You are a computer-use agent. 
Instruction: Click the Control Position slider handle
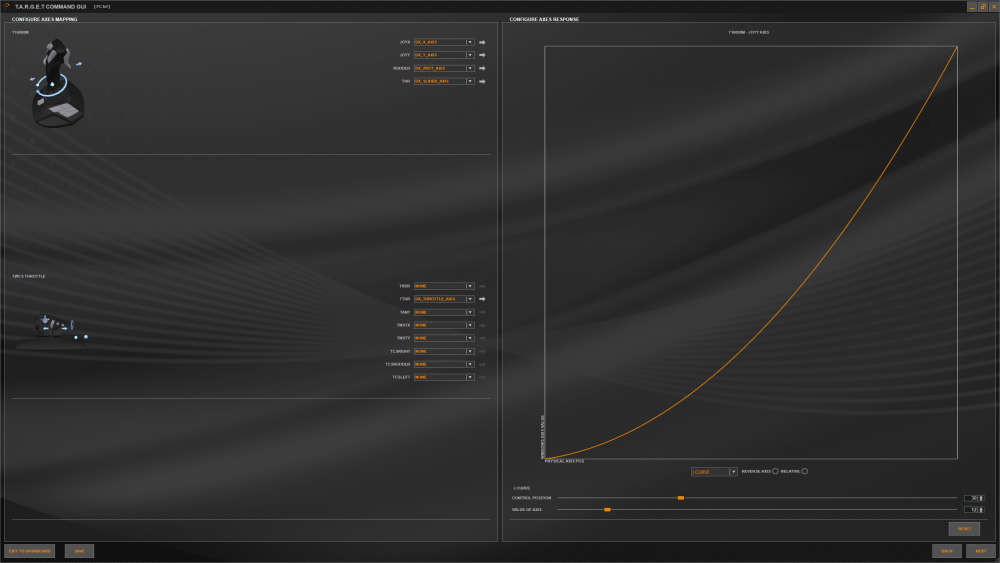[x=680, y=498]
